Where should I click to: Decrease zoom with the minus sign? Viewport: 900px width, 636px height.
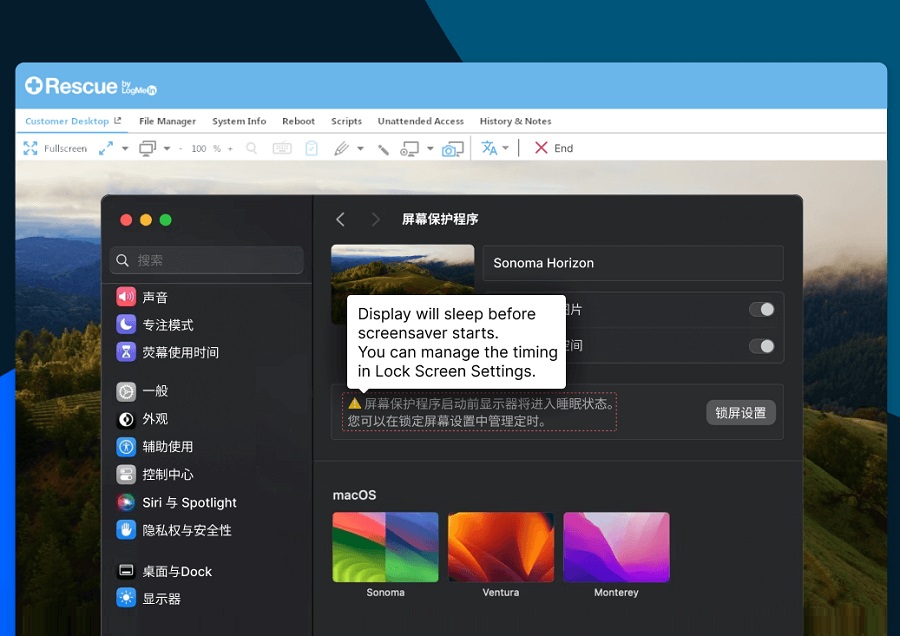[x=180, y=149]
